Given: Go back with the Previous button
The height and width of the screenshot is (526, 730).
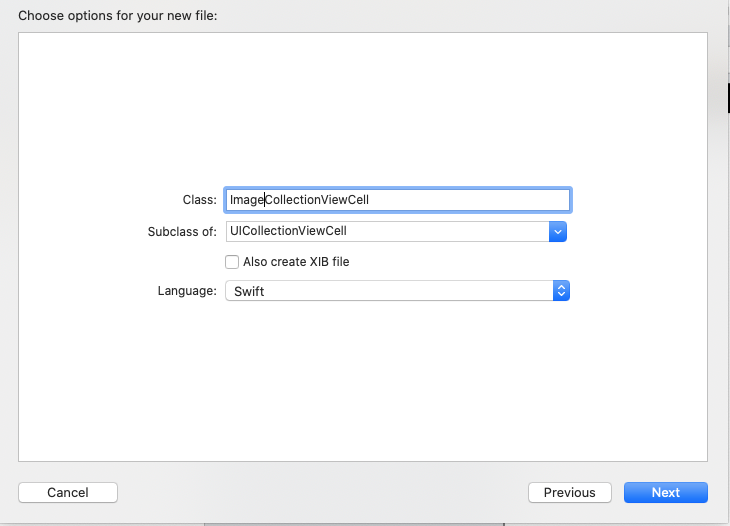Looking at the screenshot, I should point(569,492).
